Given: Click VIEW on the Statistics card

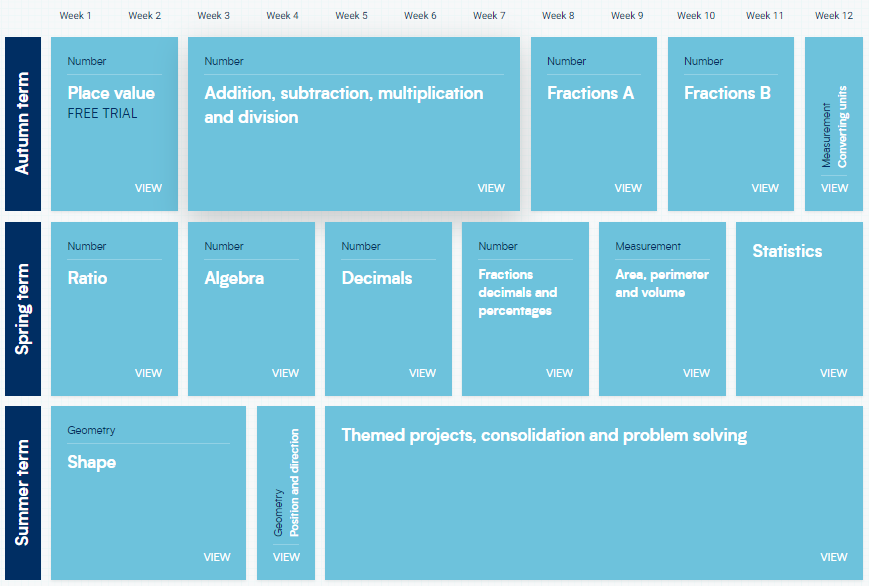Looking at the screenshot, I should point(833,373).
